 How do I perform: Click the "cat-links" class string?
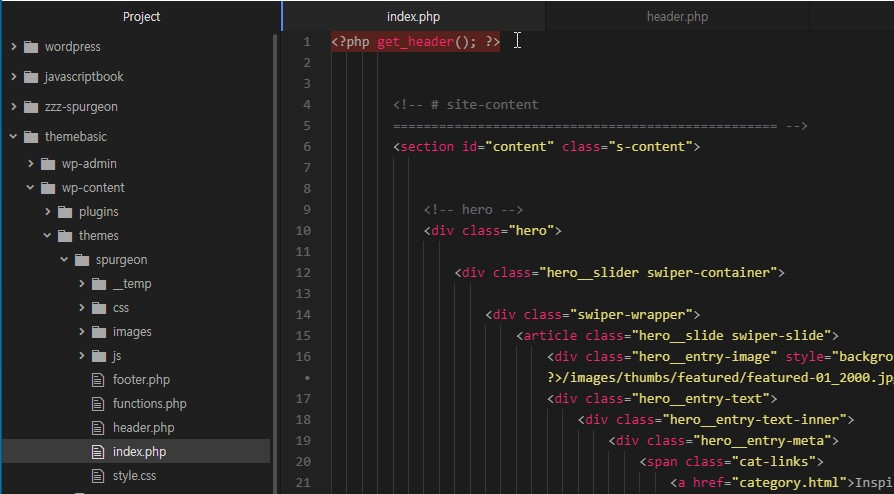pyautogui.click(x=778, y=461)
